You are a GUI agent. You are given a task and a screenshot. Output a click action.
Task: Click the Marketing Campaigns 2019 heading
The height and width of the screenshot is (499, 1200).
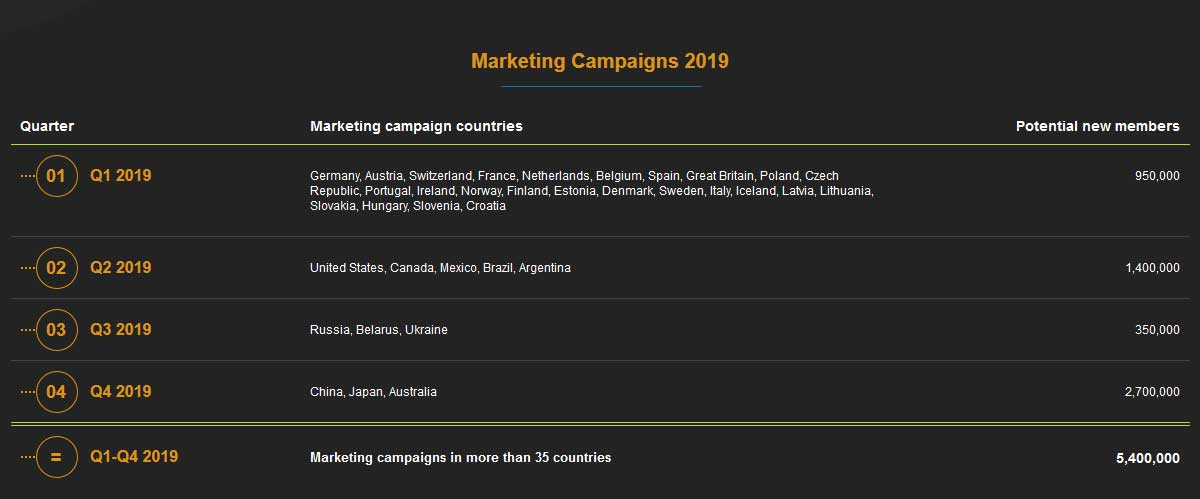click(x=600, y=61)
